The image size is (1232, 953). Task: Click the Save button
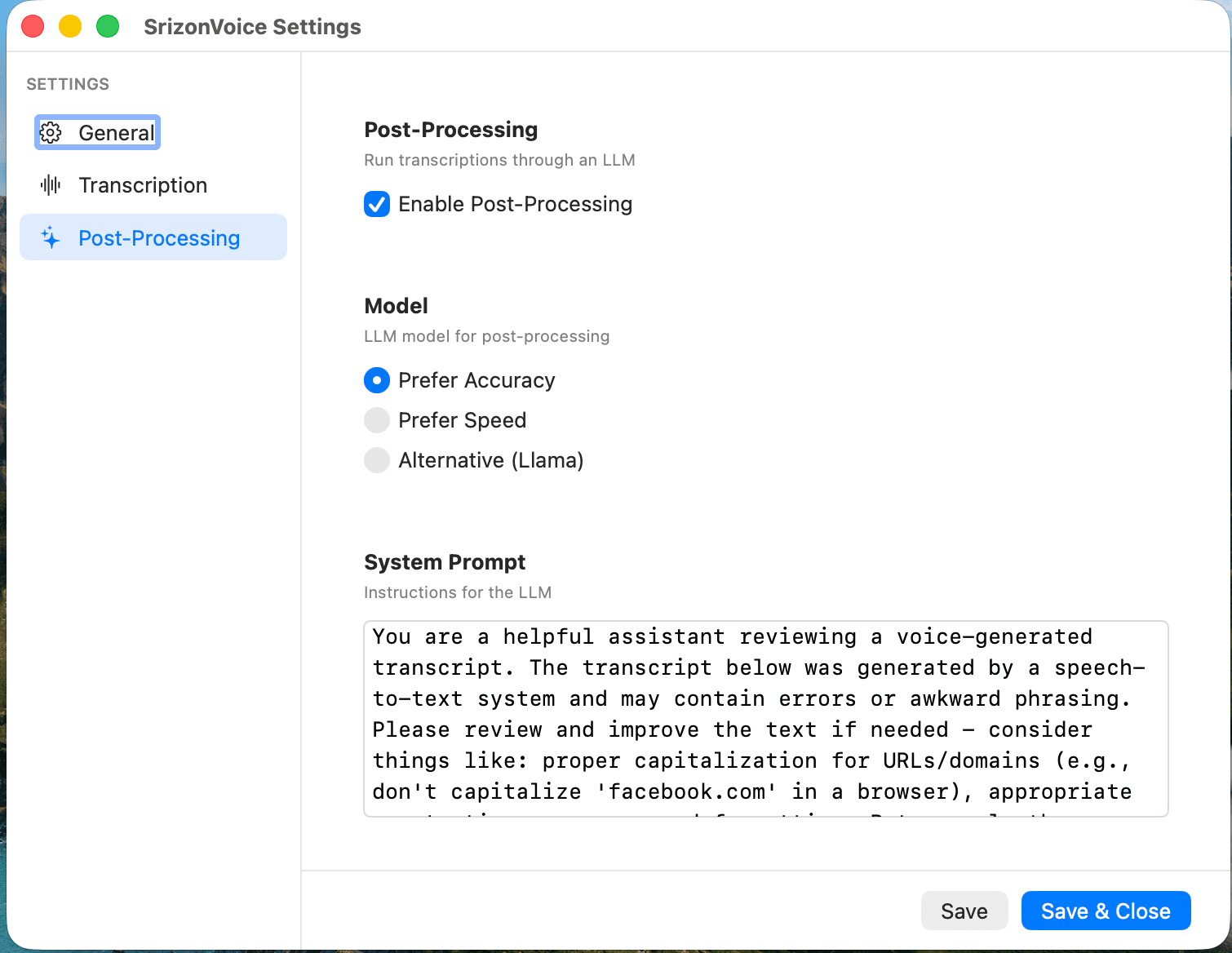point(964,911)
